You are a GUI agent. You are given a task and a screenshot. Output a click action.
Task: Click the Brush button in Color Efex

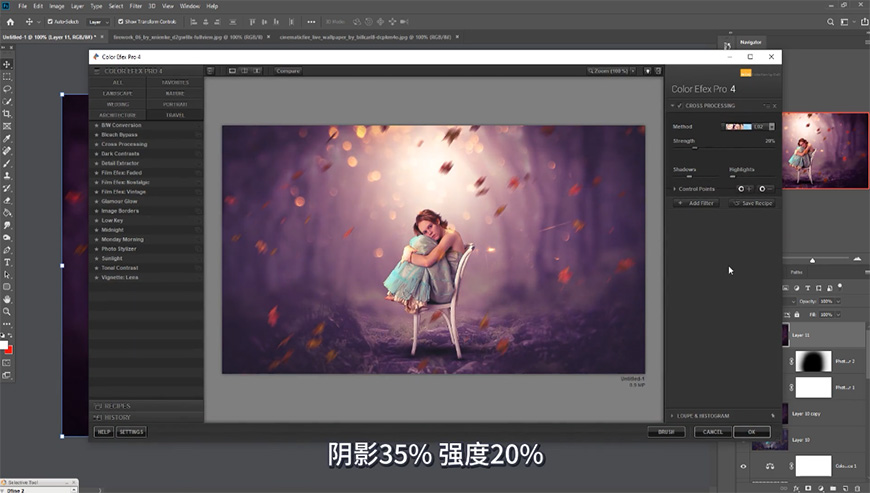point(666,432)
